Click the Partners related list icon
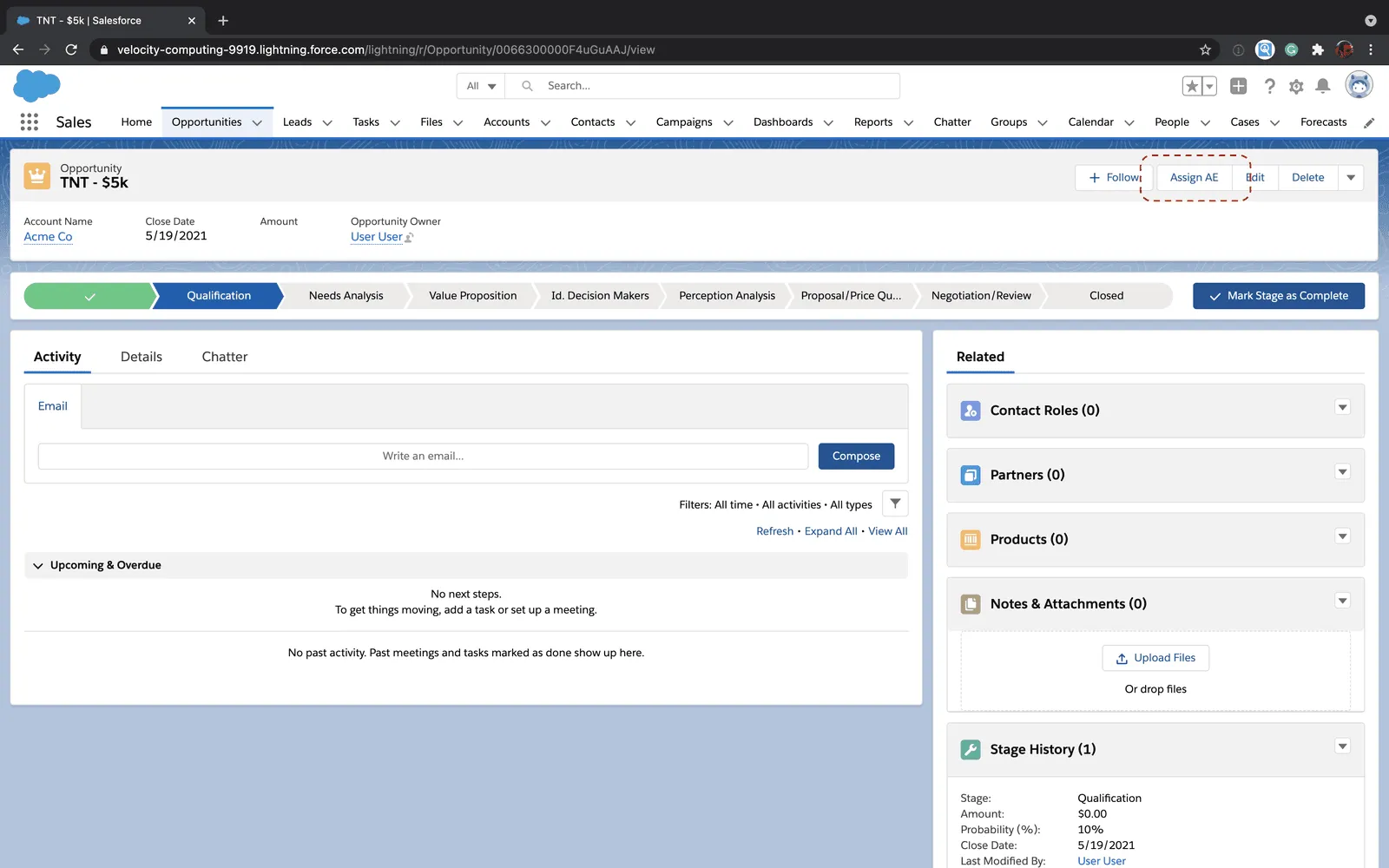1389x868 pixels. [971, 475]
